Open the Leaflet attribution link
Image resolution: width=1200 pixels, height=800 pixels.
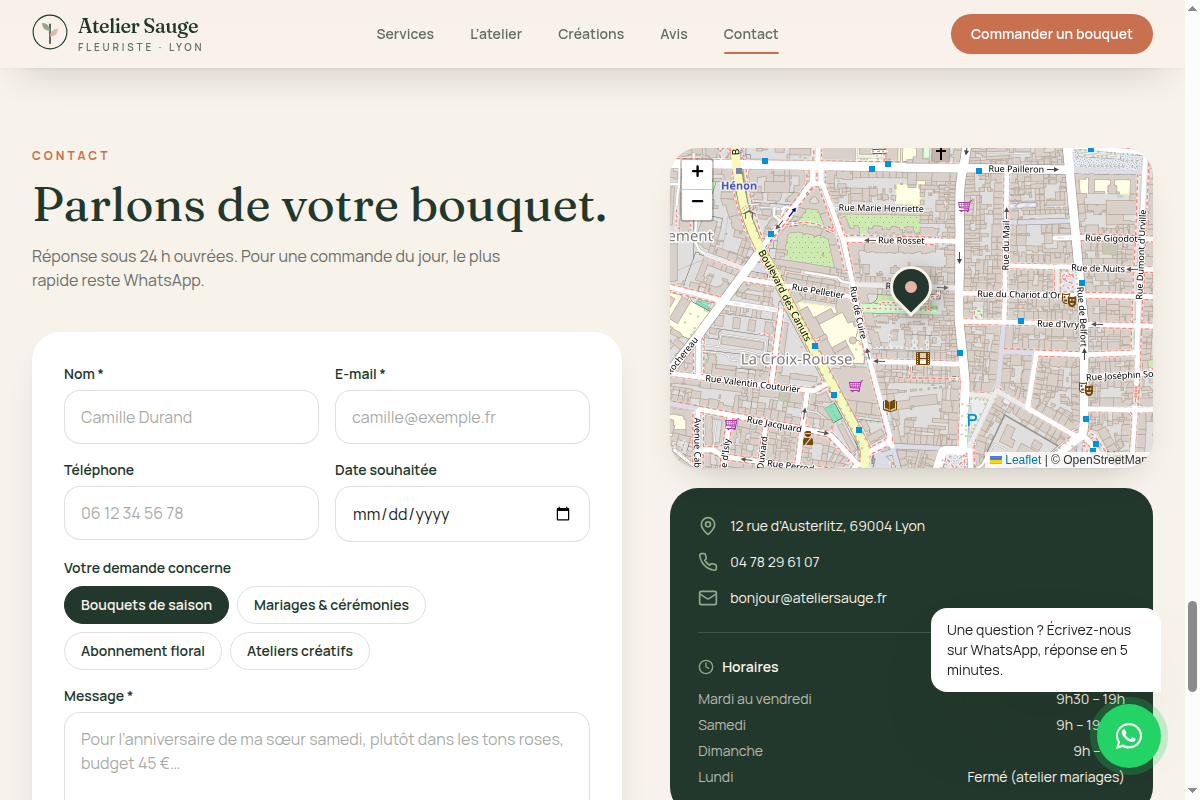(1015, 460)
